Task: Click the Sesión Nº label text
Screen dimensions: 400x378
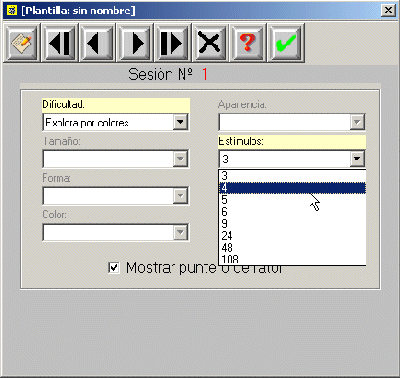Action: 161,74
